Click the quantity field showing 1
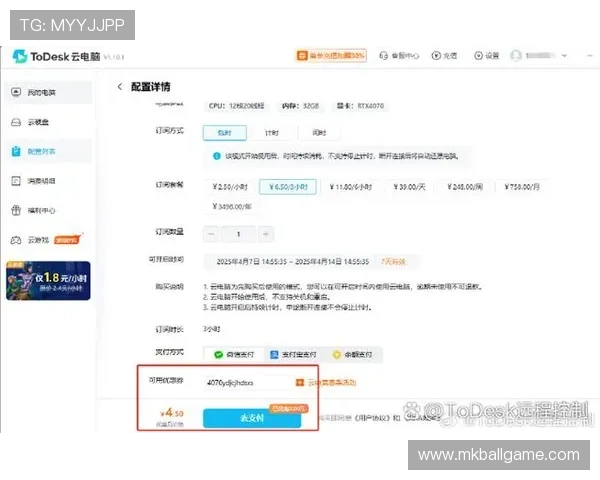600x480 pixels. pyautogui.click(x=238, y=234)
